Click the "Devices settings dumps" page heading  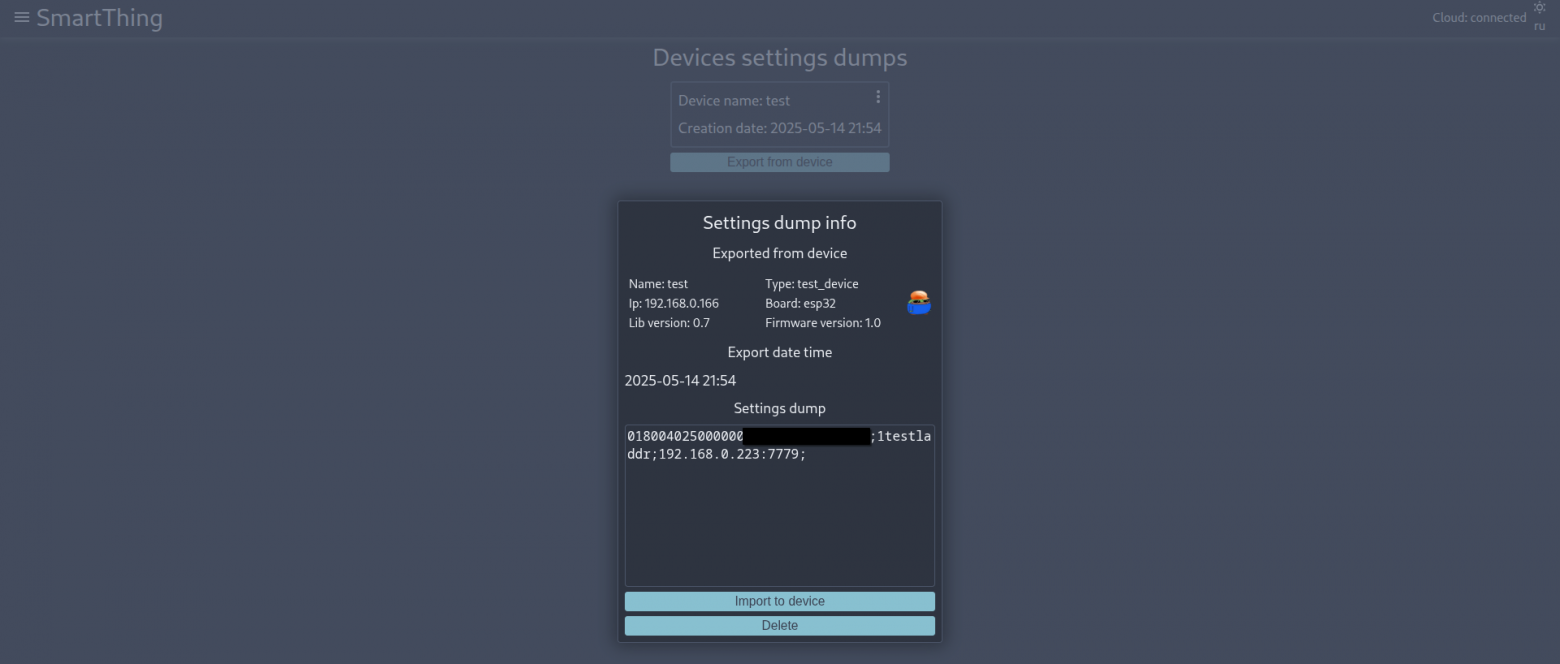pos(780,57)
